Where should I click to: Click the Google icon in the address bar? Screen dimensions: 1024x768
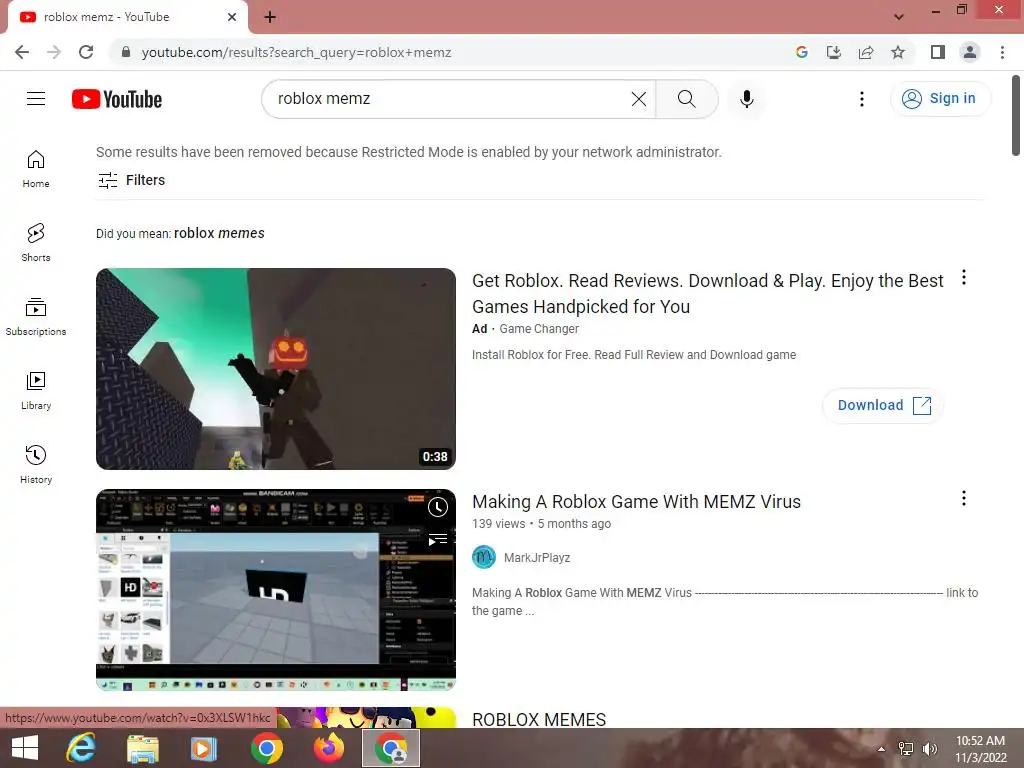pyautogui.click(x=802, y=52)
